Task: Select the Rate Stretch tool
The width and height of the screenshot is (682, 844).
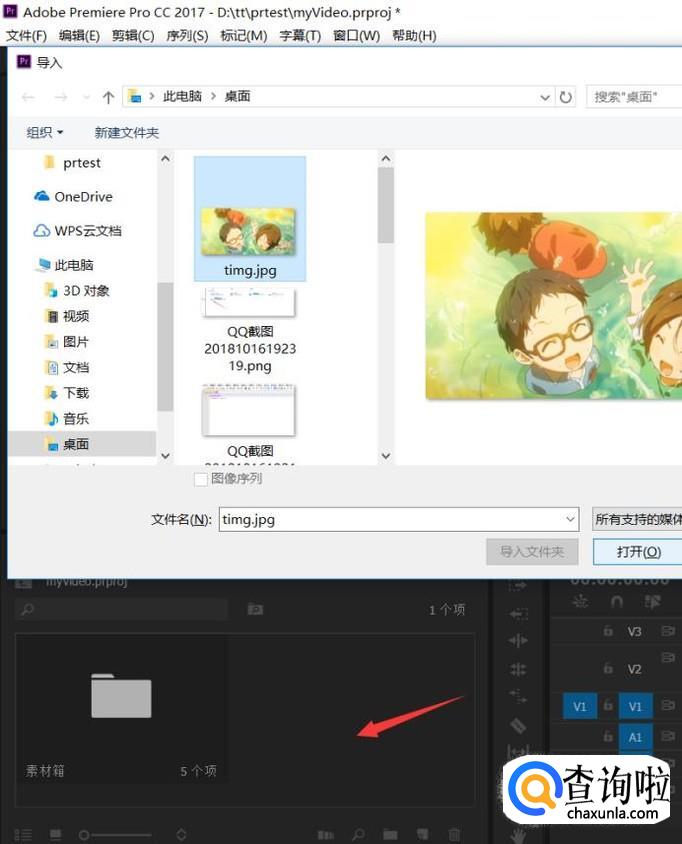Action: (518, 697)
